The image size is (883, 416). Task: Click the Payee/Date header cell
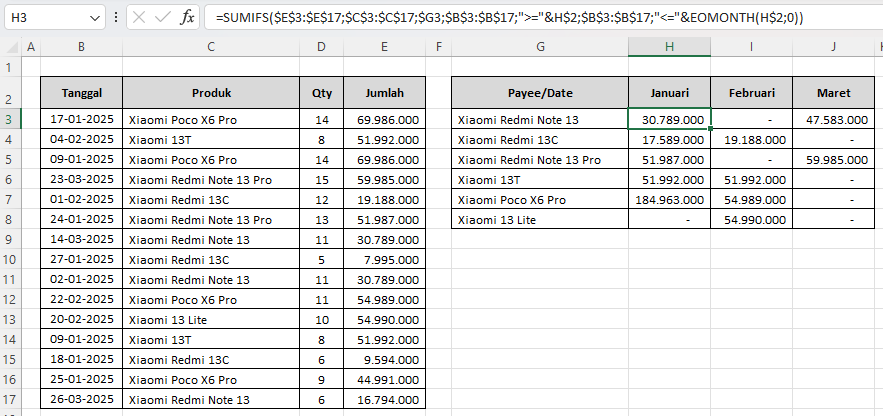(x=540, y=93)
